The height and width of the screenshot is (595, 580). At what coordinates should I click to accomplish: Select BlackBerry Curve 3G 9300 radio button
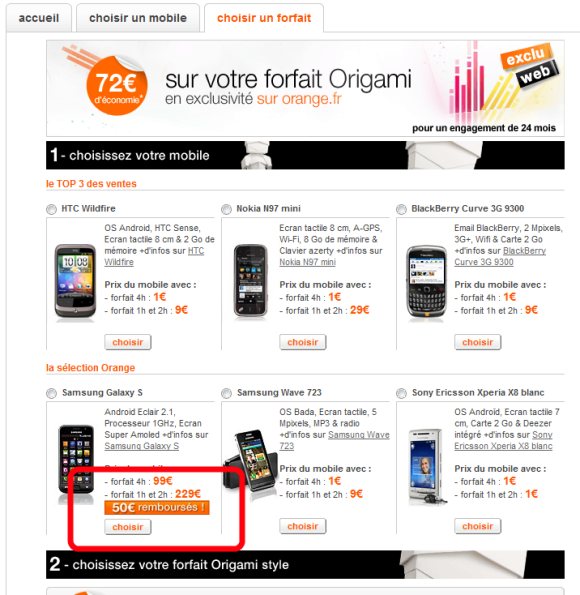[x=401, y=209]
